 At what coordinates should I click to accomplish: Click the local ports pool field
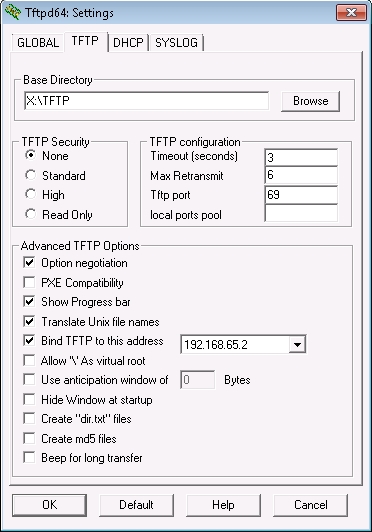301,213
